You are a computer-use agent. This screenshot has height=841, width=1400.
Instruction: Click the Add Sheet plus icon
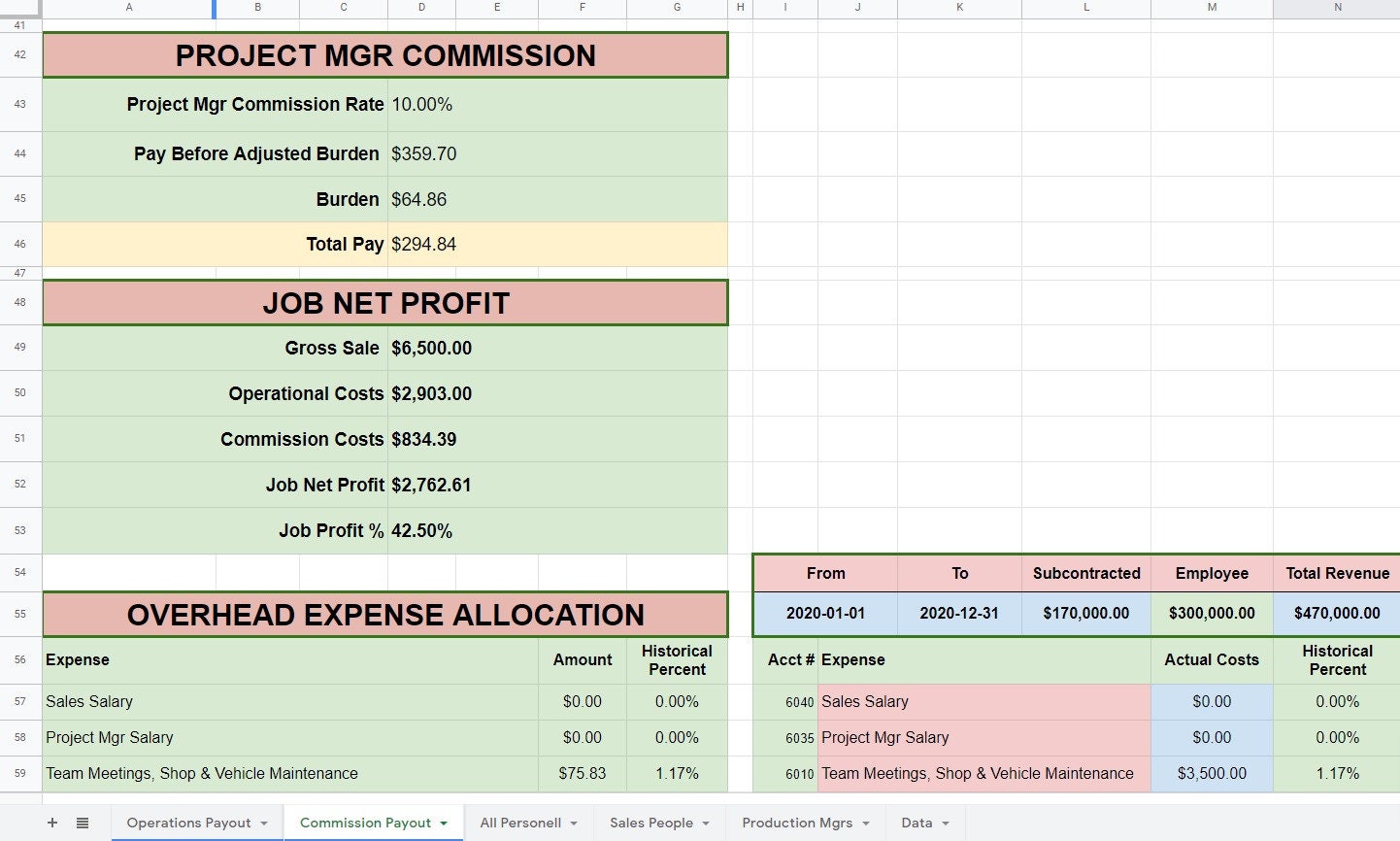click(52, 822)
